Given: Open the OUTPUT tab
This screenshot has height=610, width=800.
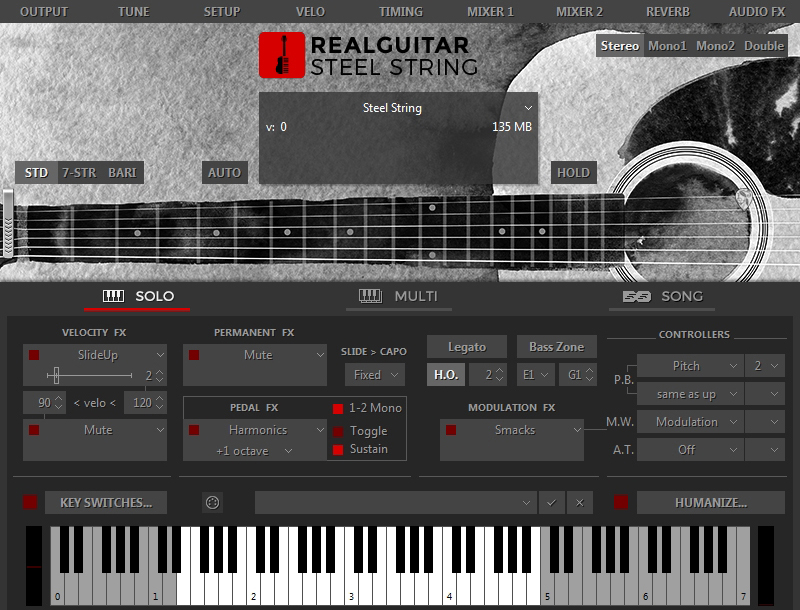Looking at the screenshot, I should point(44,12).
